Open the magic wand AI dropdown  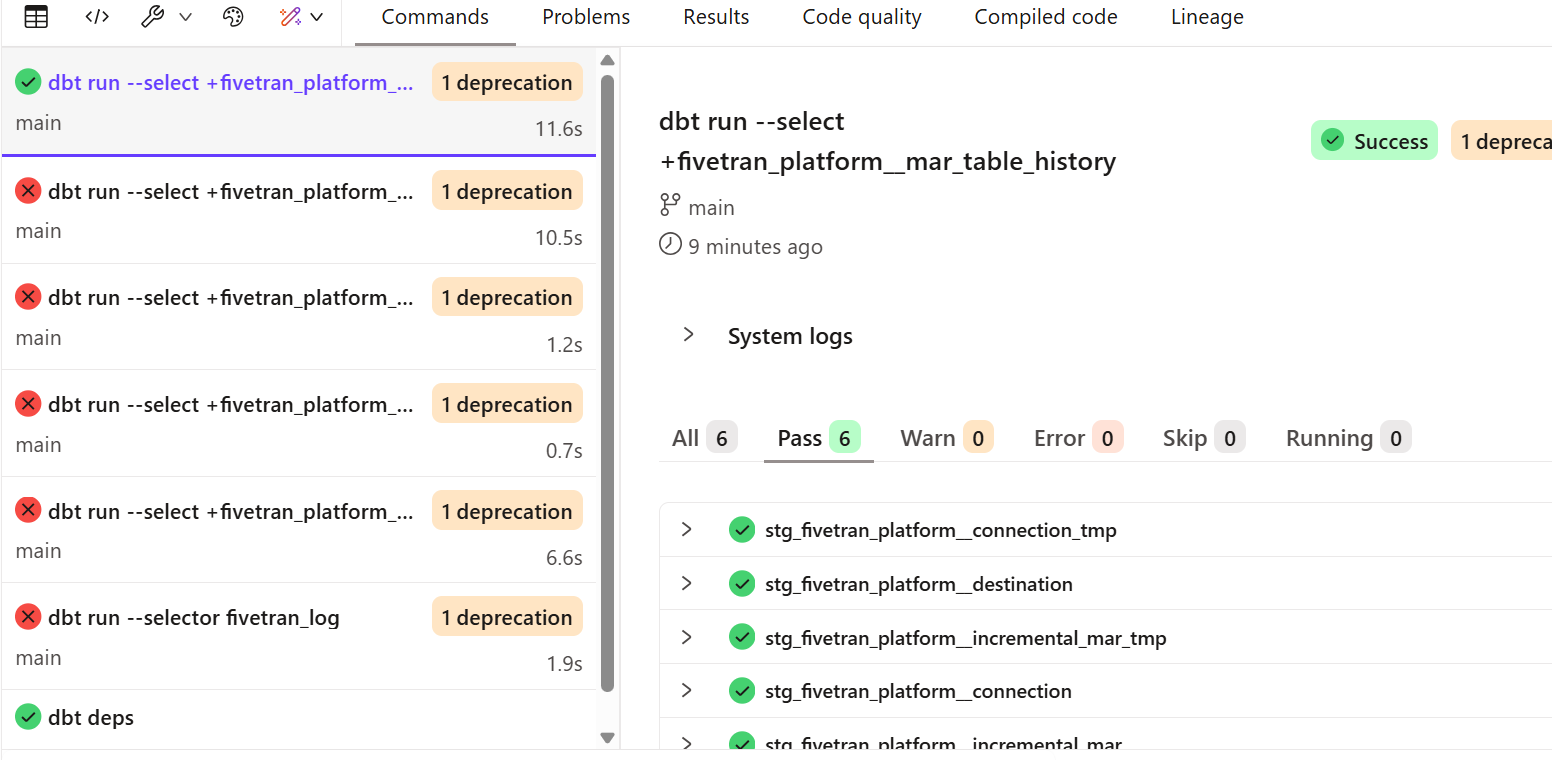coord(301,17)
